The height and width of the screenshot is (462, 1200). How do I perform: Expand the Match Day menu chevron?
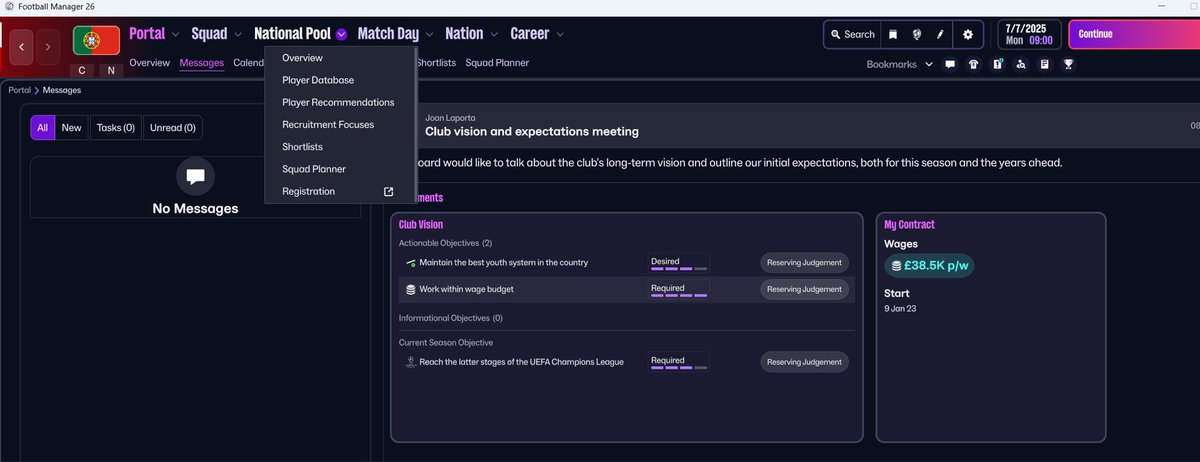tap(428, 35)
